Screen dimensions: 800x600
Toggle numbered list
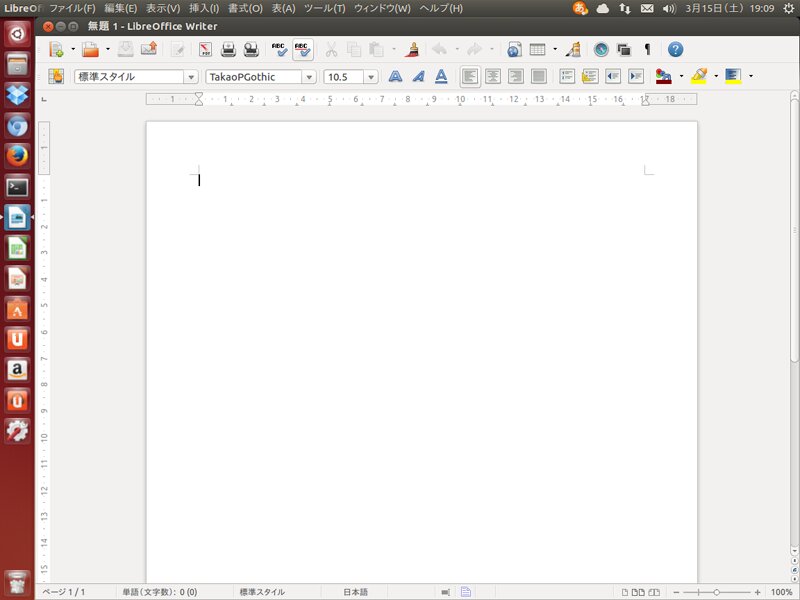(x=567, y=77)
